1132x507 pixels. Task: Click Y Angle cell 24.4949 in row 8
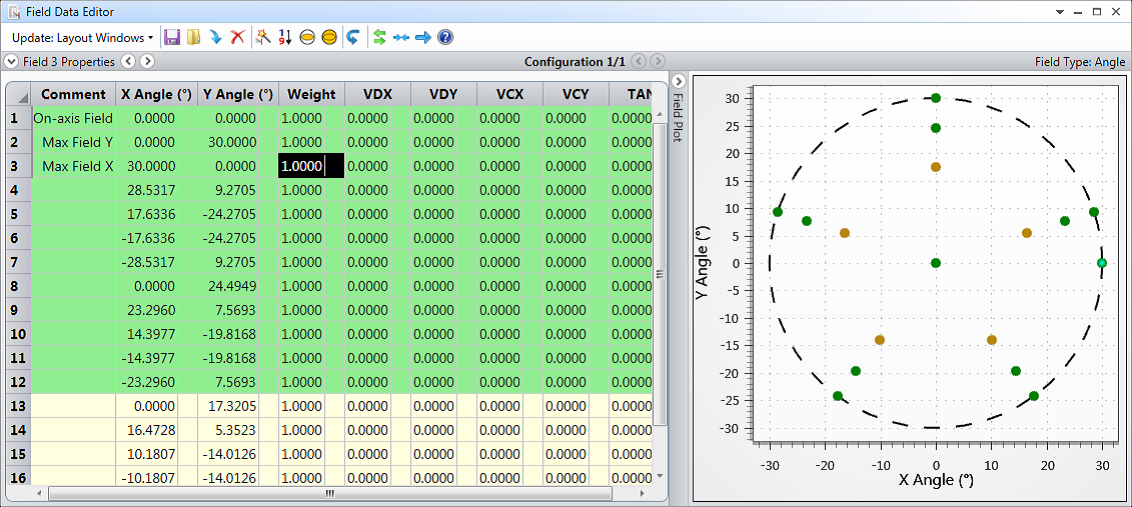coord(238,286)
